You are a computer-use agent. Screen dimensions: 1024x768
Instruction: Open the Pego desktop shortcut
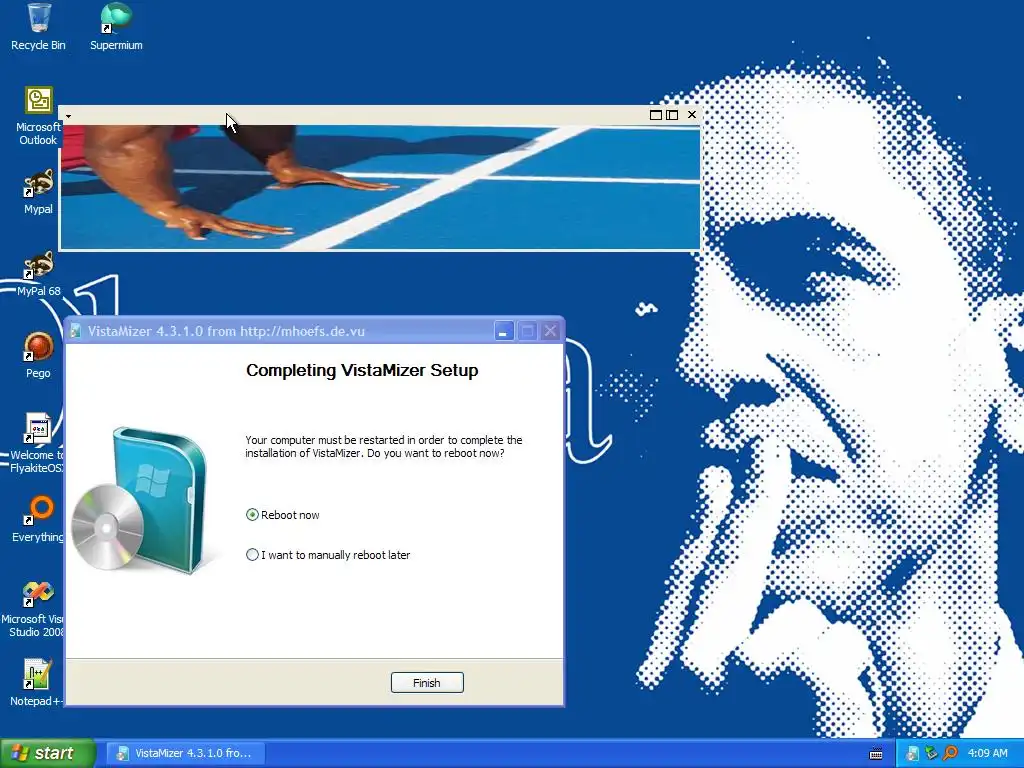[x=39, y=356]
